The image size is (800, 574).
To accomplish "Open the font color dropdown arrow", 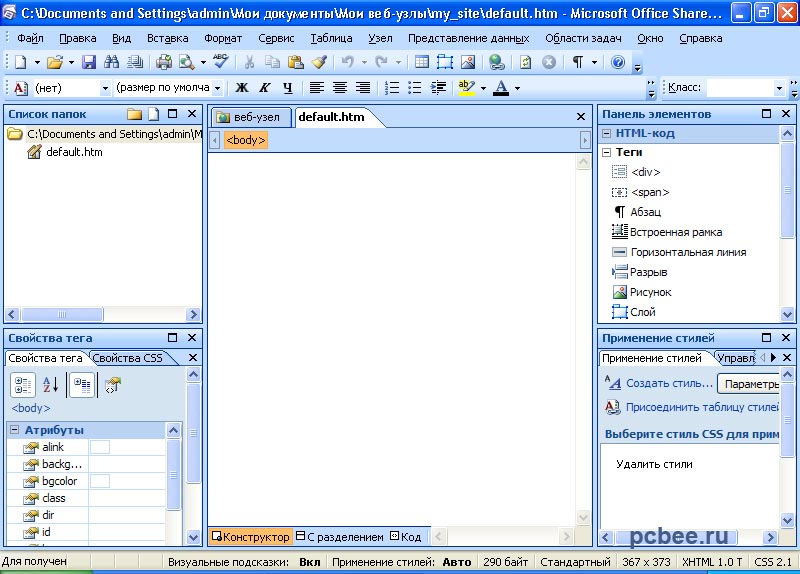I will point(517,88).
